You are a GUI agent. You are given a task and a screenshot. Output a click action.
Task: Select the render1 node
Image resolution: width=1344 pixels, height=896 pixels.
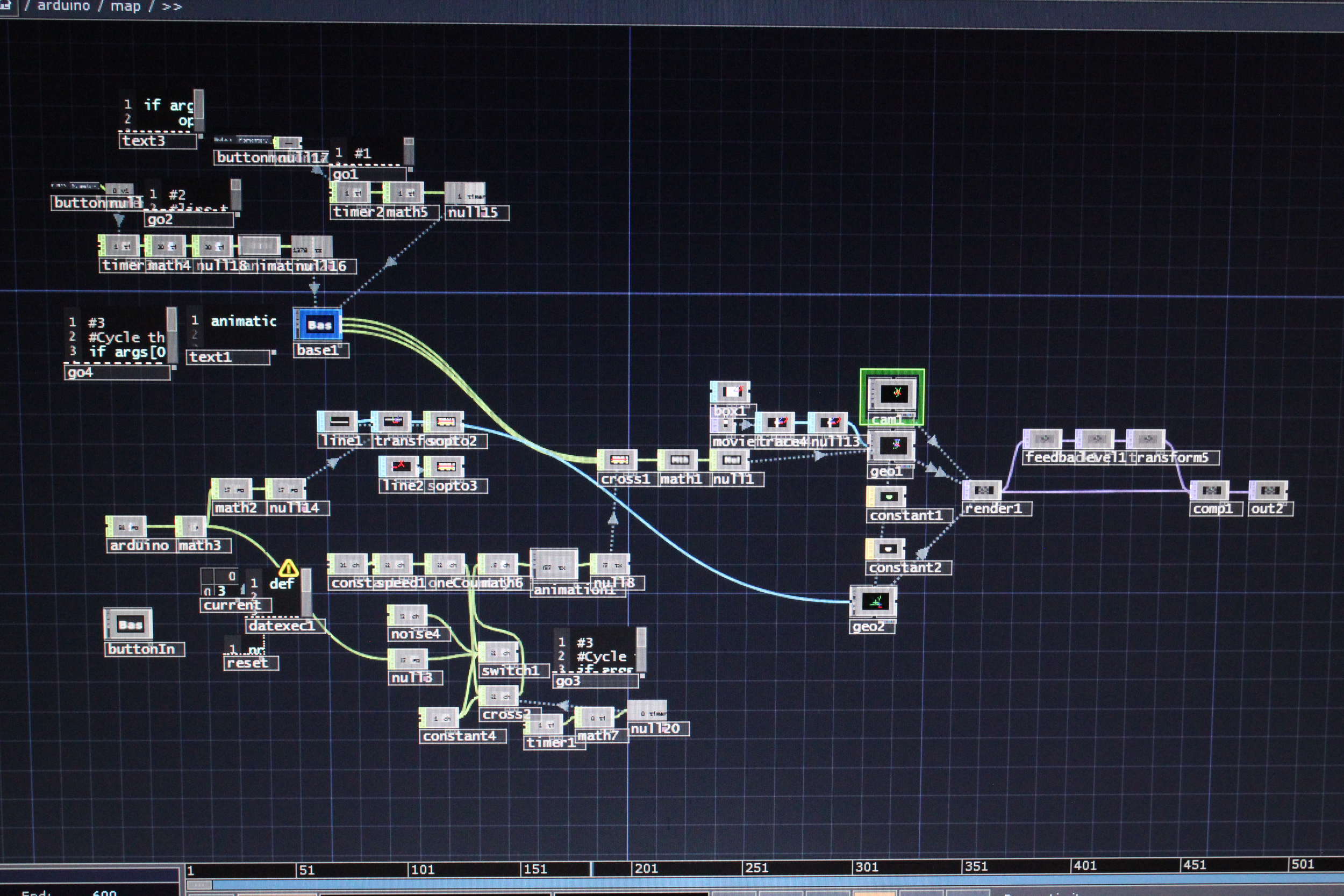(x=982, y=490)
